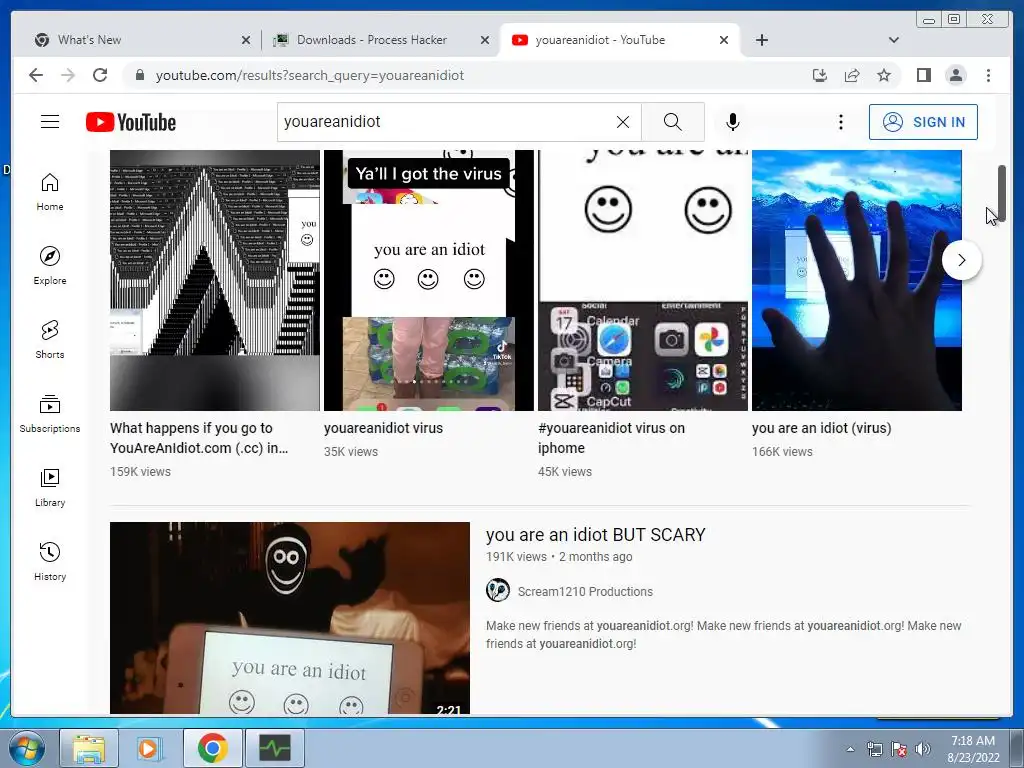Open Library in sidebar
The height and width of the screenshot is (768, 1024).
(50, 488)
